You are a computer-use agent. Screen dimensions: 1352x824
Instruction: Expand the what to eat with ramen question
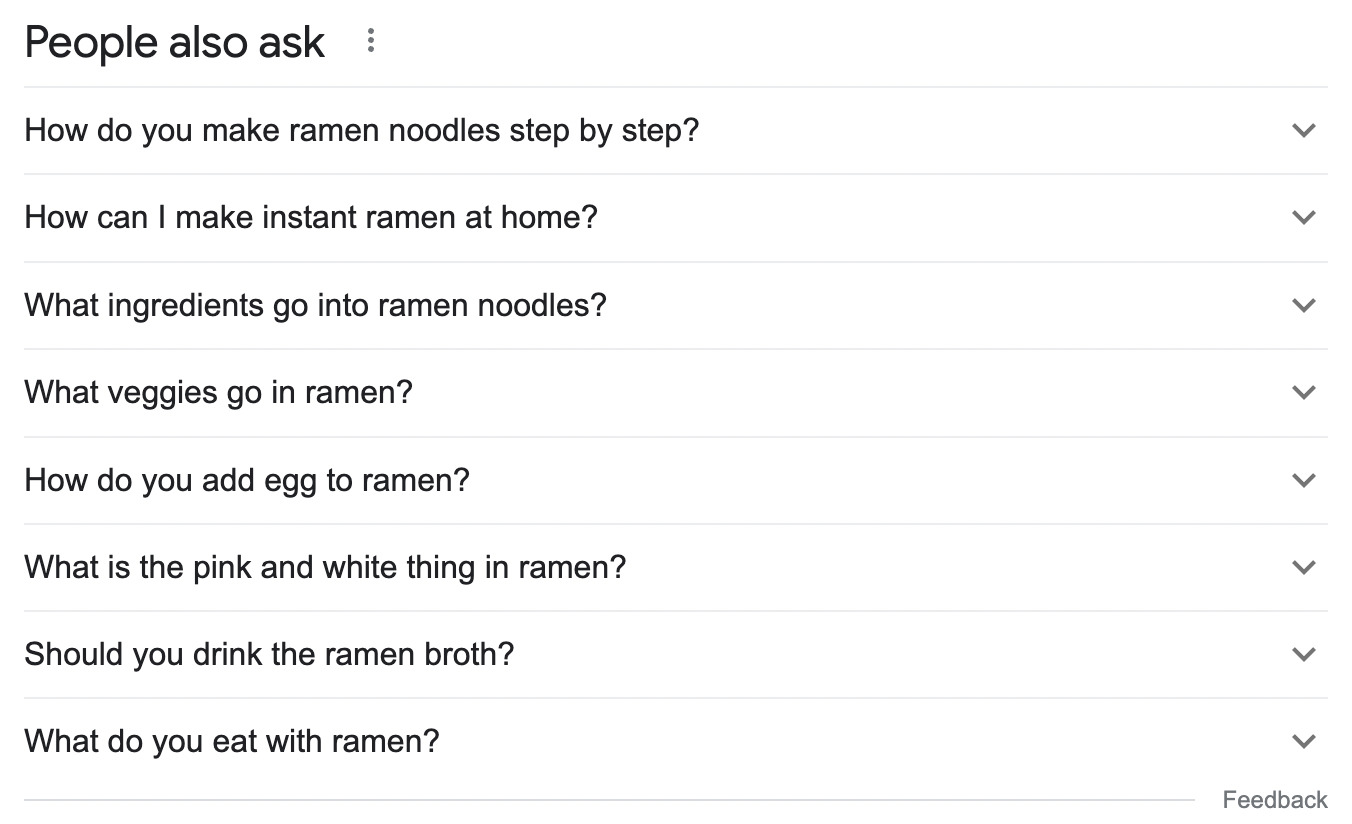point(1304,741)
